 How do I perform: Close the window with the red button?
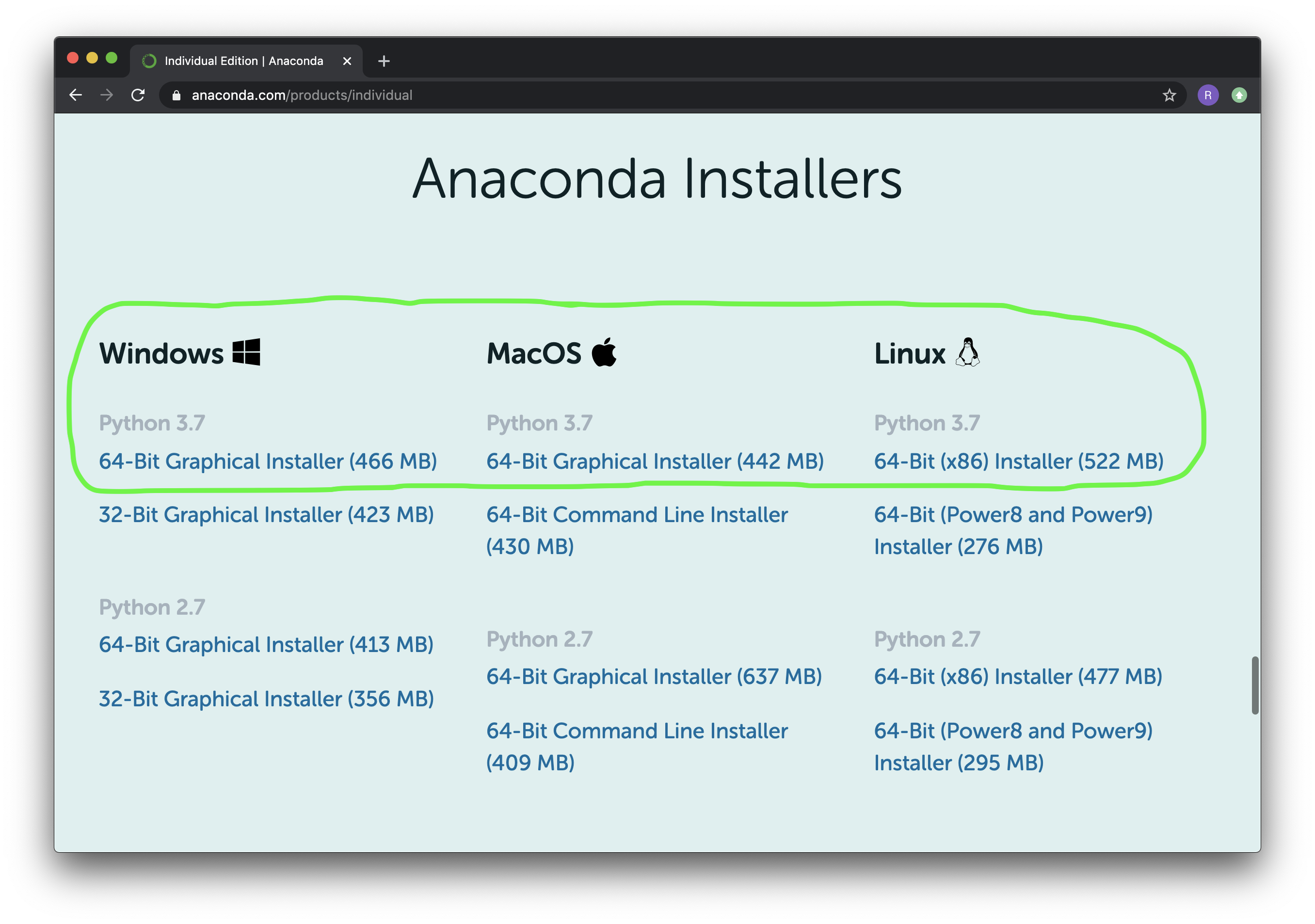click(x=73, y=58)
